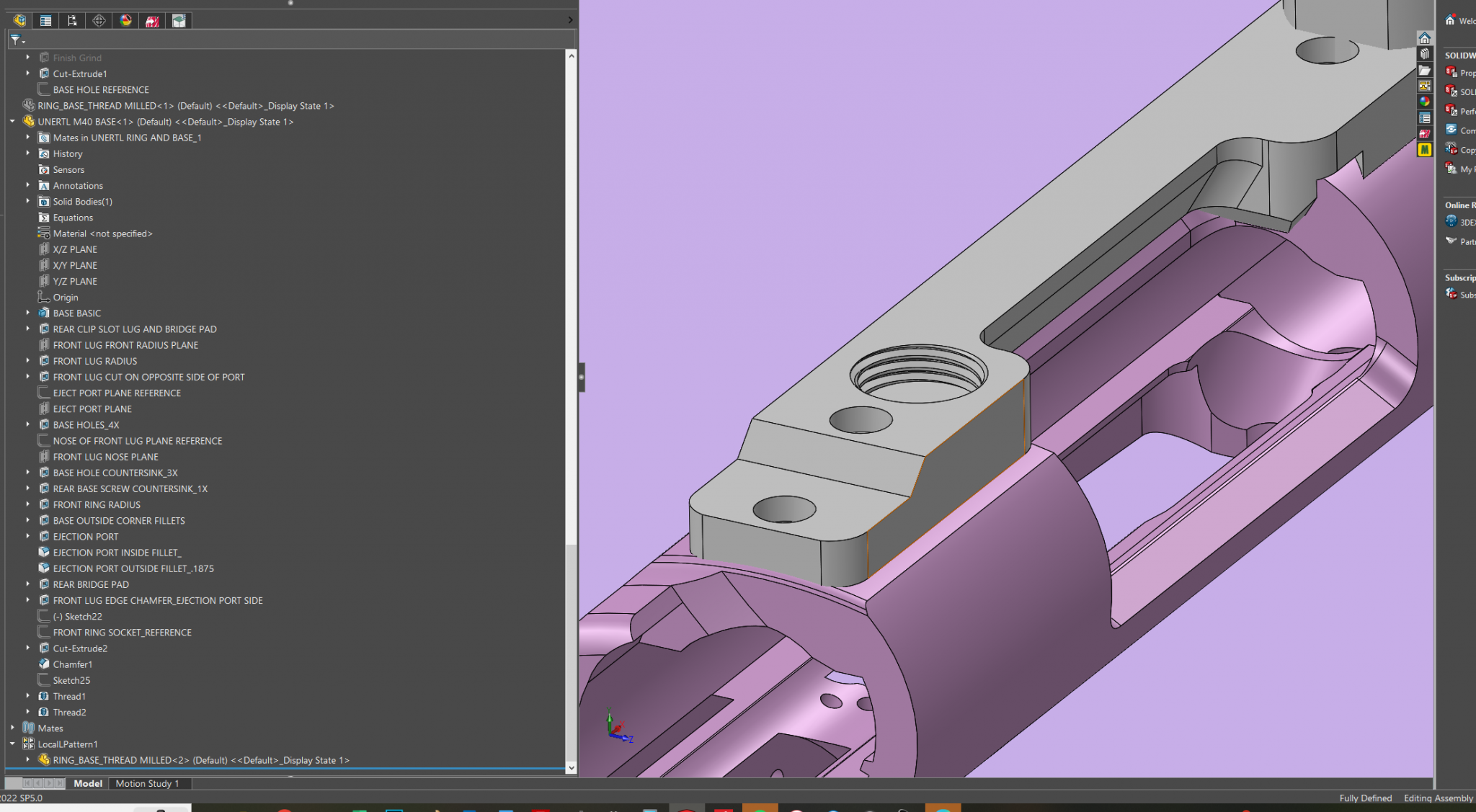Open Design Library in task pane
The height and width of the screenshot is (812, 1476).
[x=1424, y=54]
